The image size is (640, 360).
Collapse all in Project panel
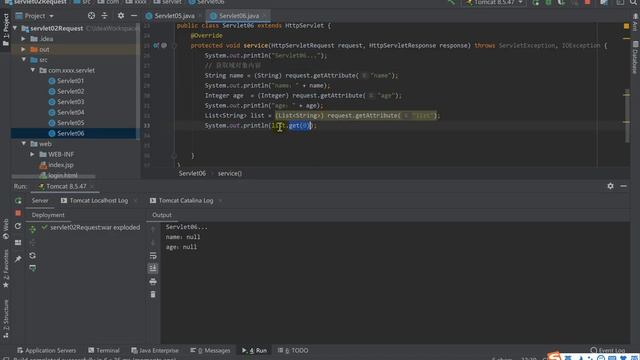pyautogui.click(x=104, y=16)
